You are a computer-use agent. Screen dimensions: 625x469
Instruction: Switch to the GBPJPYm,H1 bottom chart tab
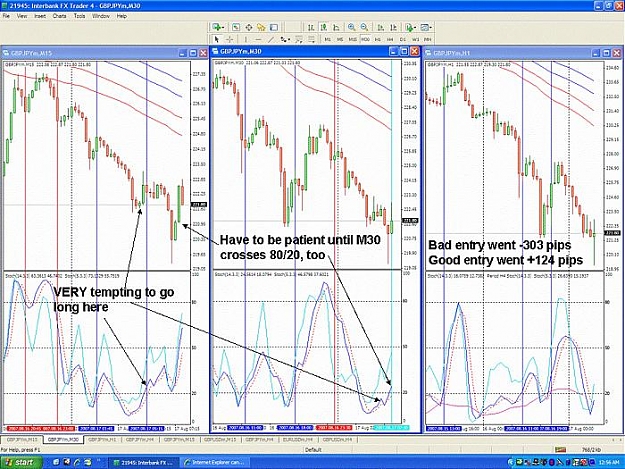(102, 440)
